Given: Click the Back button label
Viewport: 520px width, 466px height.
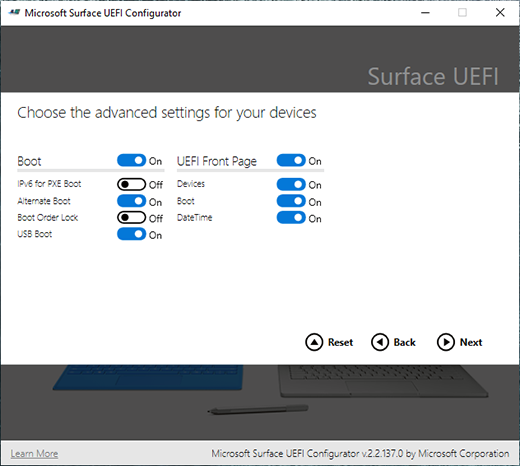Looking at the screenshot, I should [405, 342].
